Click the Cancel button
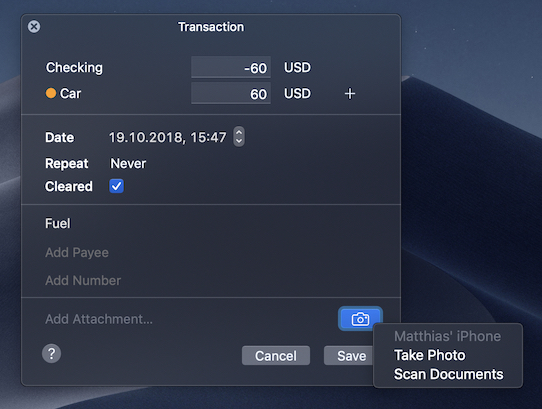542x409 pixels. 276,355
